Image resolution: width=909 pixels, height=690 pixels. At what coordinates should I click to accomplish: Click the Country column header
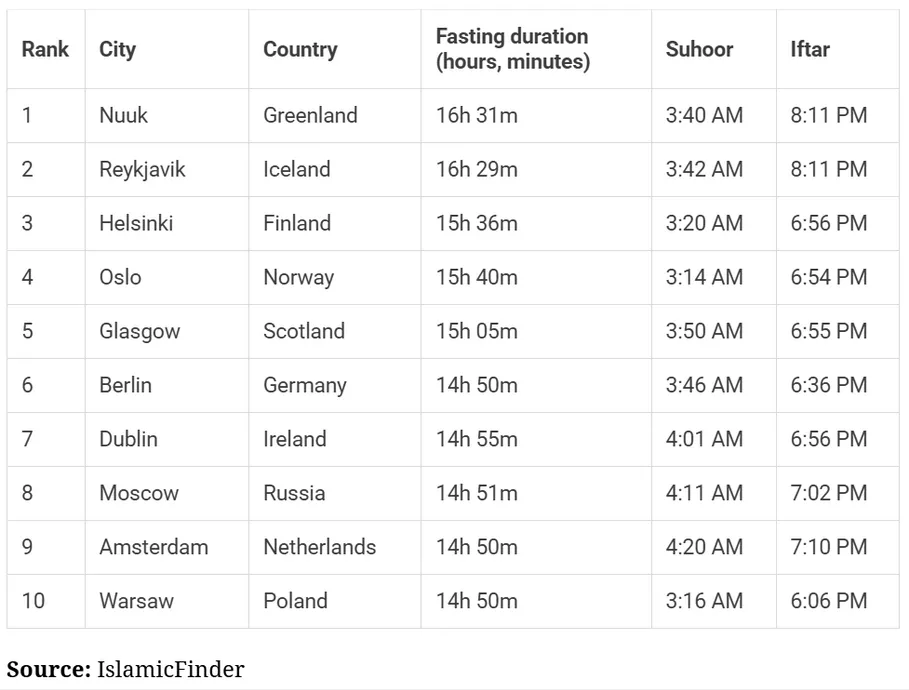[300, 49]
